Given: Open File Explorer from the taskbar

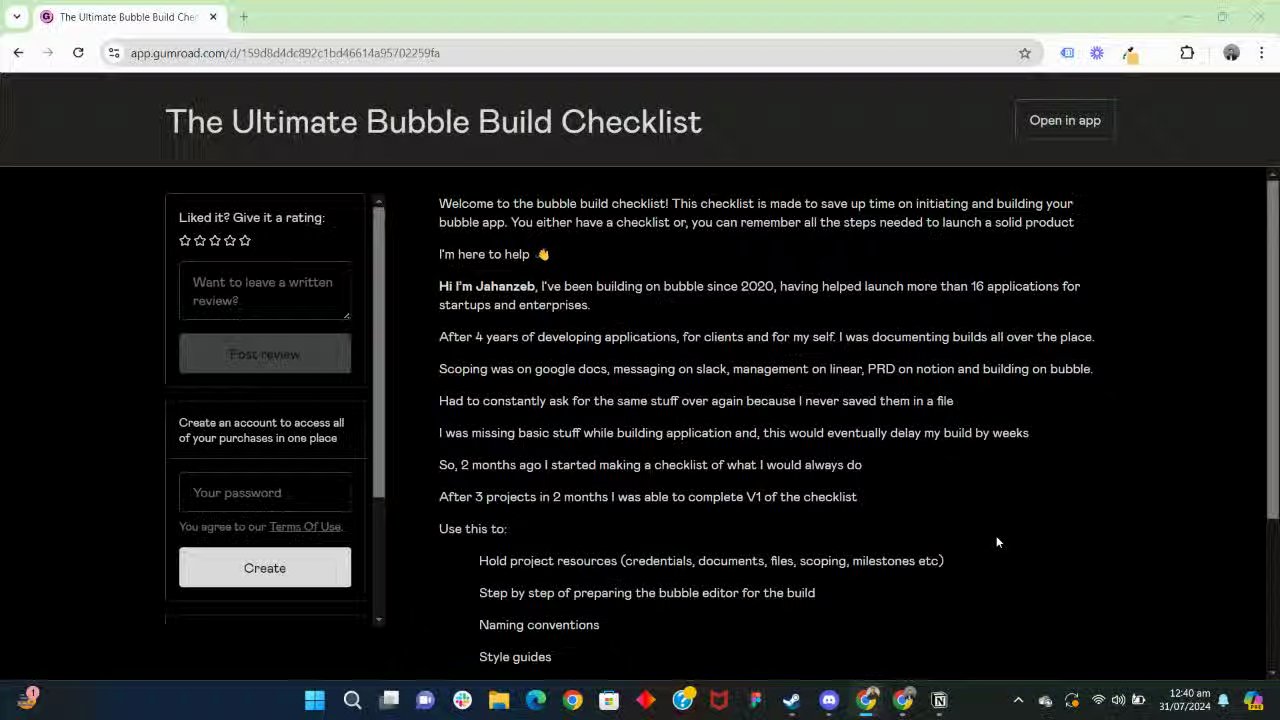Looking at the screenshot, I should click(x=499, y=700).
